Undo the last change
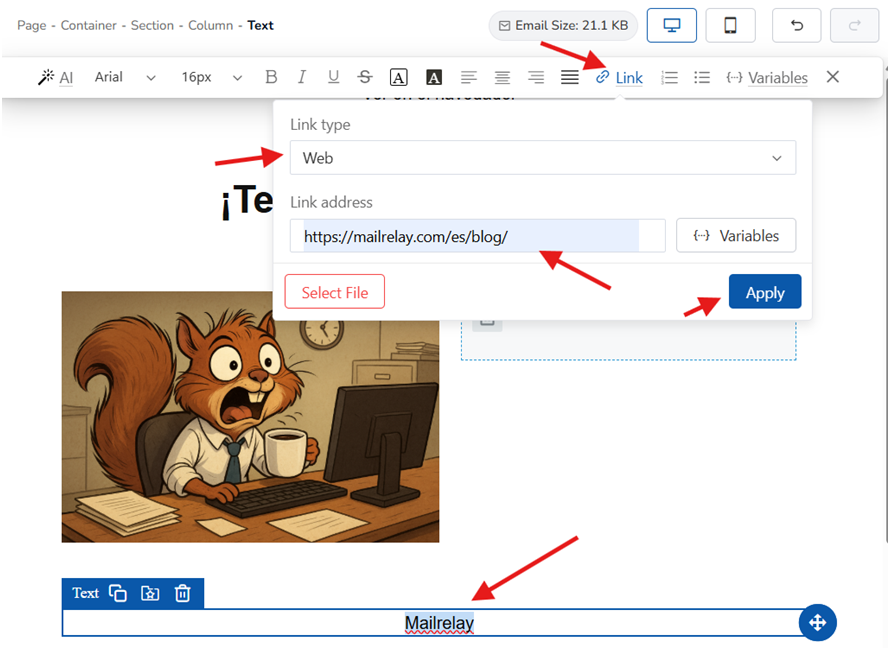 coord(796,26)
